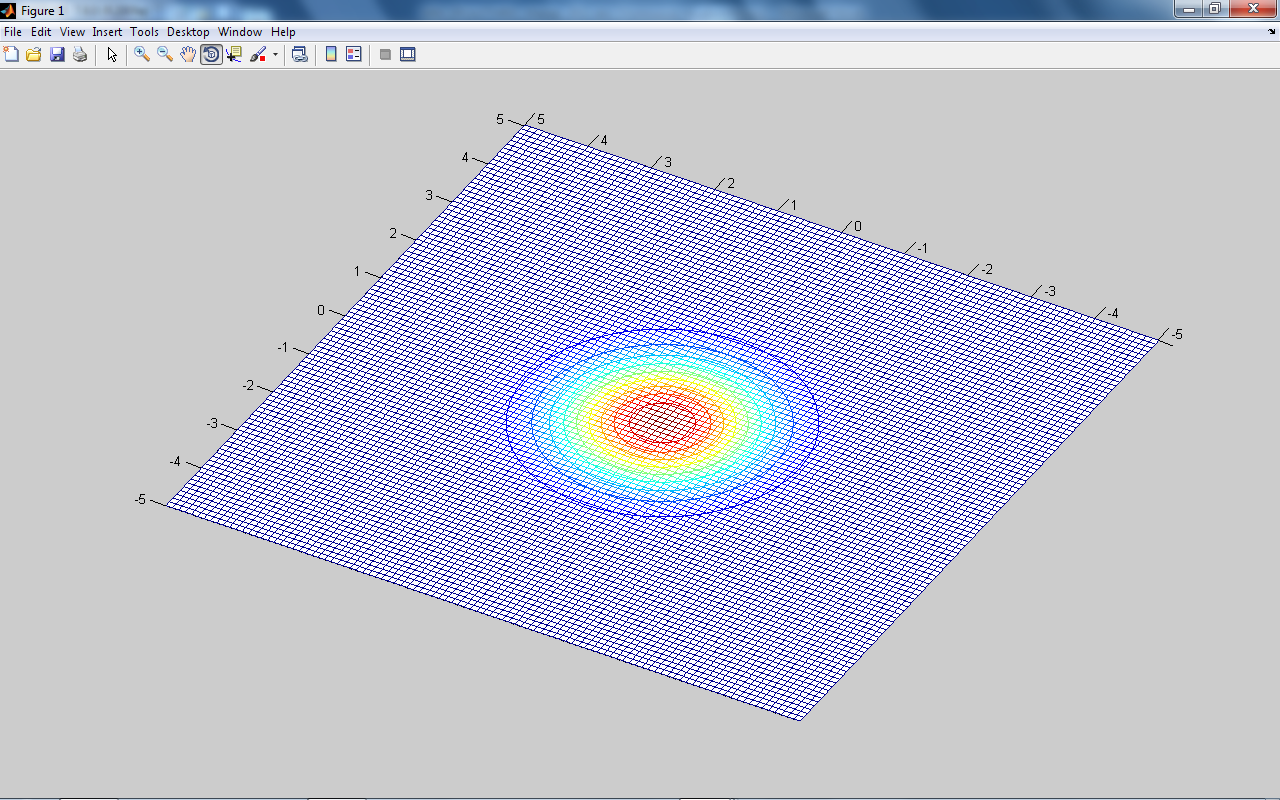
Task: Insert a colorbar via toolbar icon
Action: pyautogui.click(x=331, y=54)
